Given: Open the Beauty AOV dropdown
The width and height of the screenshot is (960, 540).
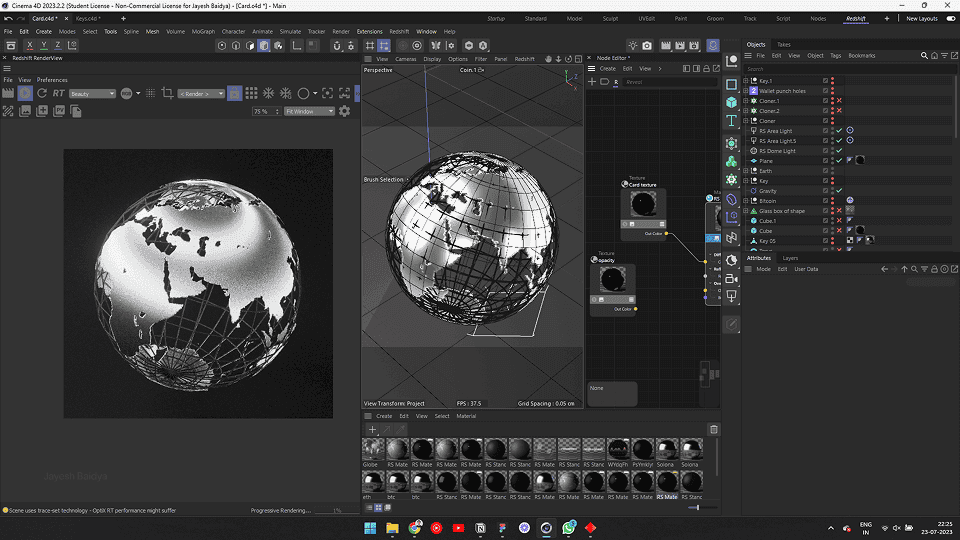Looking at the screenshot, I should click(x=92, y=93).
